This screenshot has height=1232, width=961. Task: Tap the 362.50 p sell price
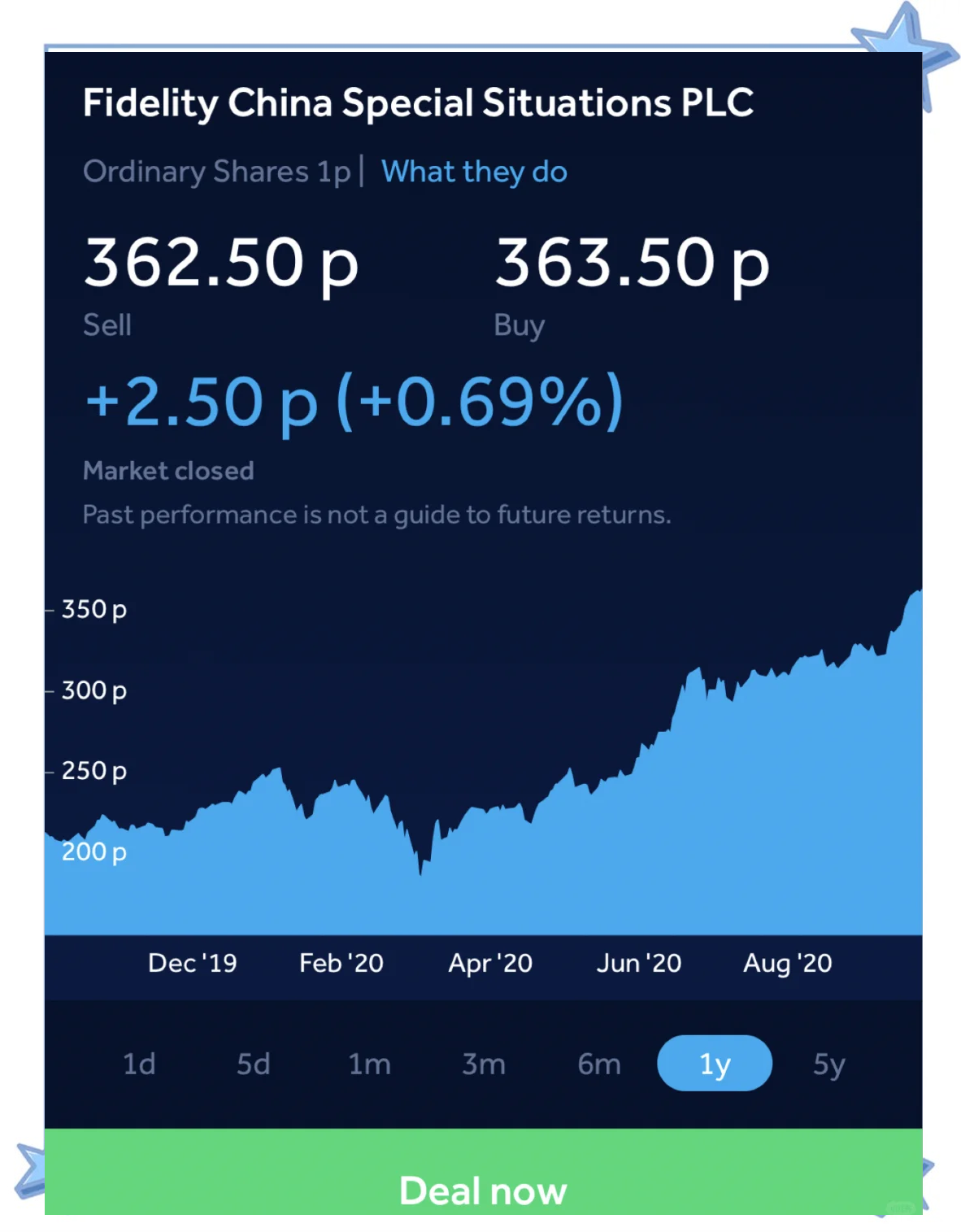221,263
